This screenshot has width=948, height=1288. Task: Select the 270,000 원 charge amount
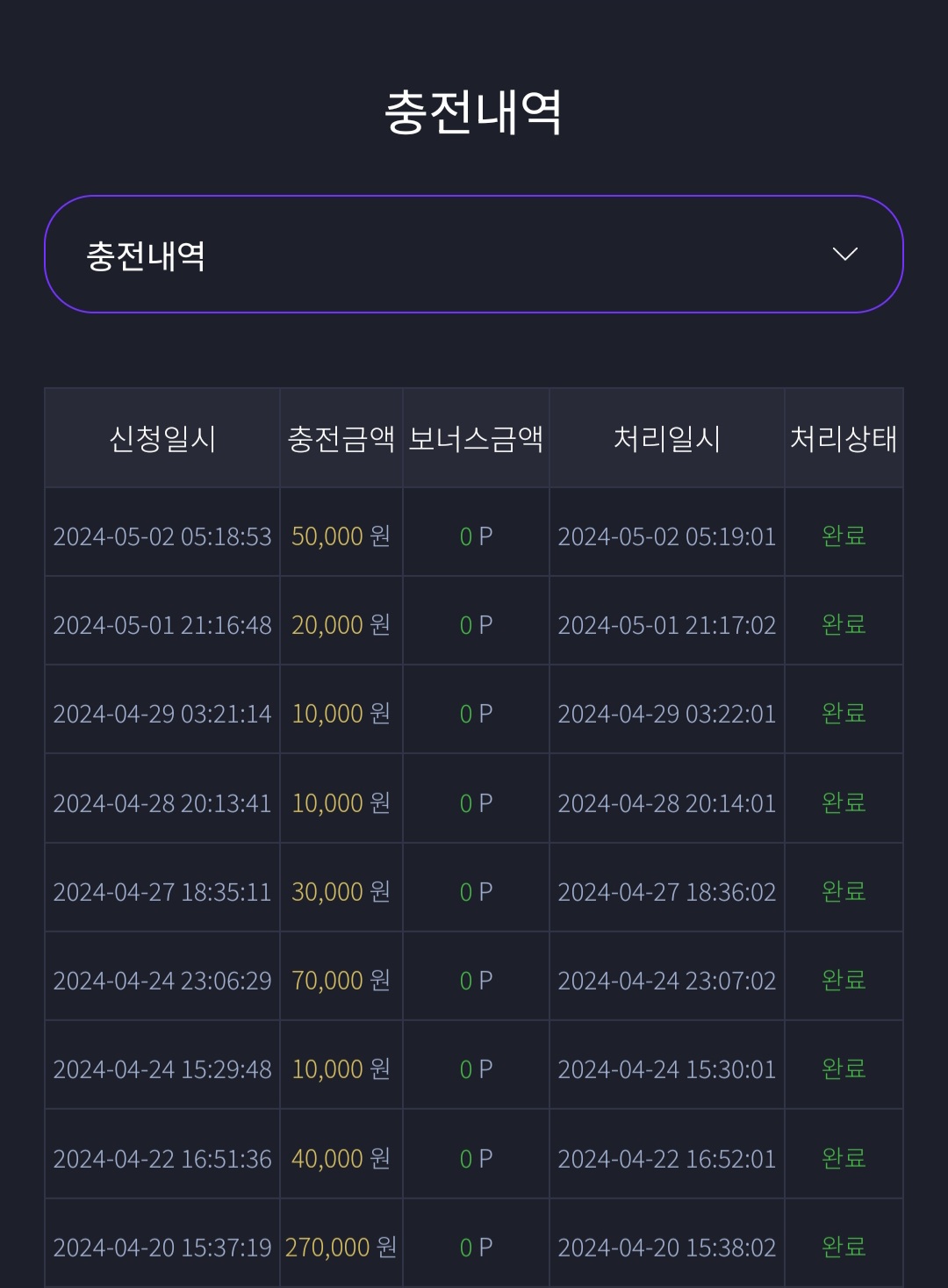[341, 1247]
